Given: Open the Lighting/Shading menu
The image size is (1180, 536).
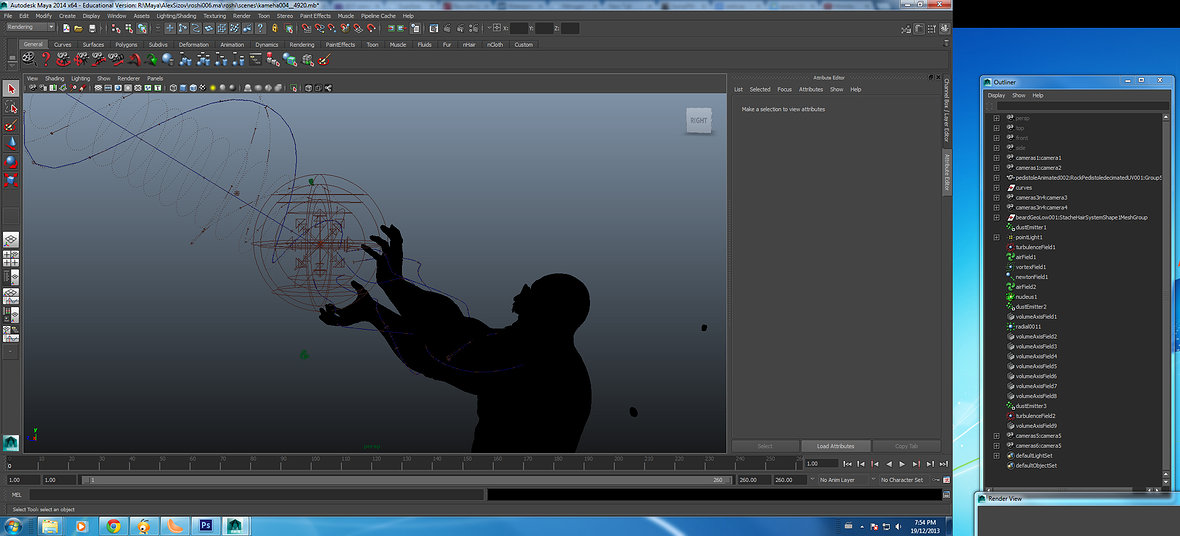Looking at the screenshot, I should (x=176, y=16).
